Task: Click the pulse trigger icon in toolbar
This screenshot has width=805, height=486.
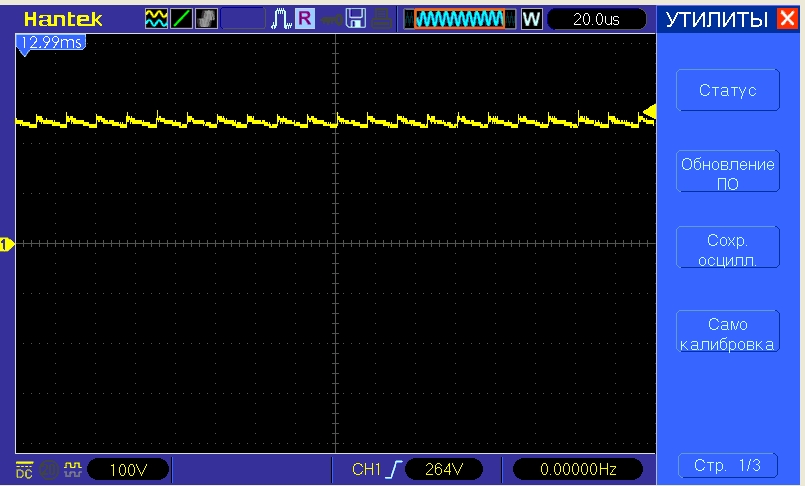Action: coord(282,19)
